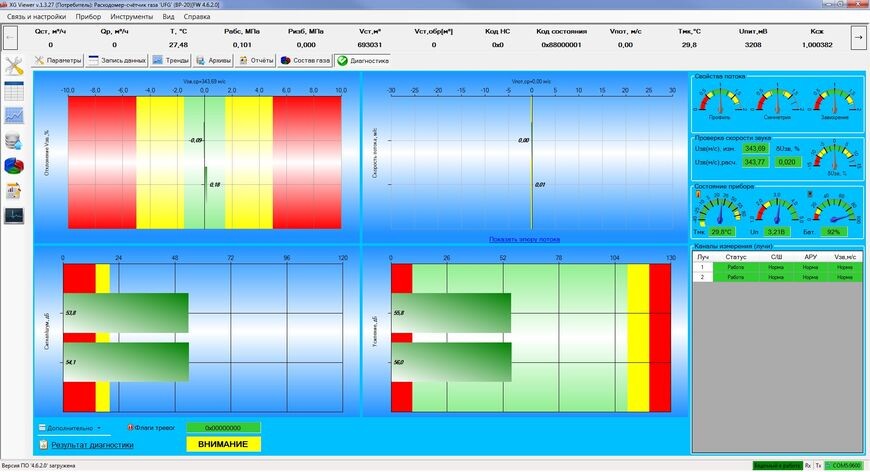The height and width of the screenshot is (472, 870).
Task: Click the Код состояния value 0x88000001
Action: point(561,45)
